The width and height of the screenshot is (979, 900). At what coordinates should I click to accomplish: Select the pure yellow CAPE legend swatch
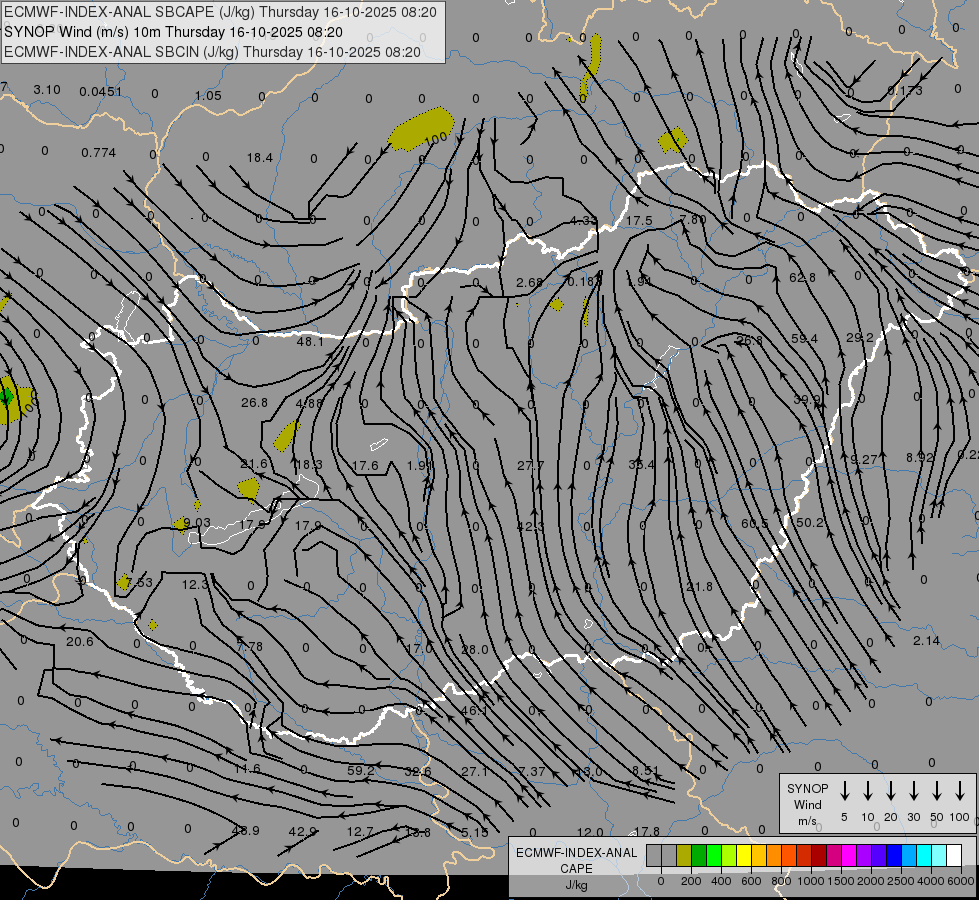click(744, 856)
